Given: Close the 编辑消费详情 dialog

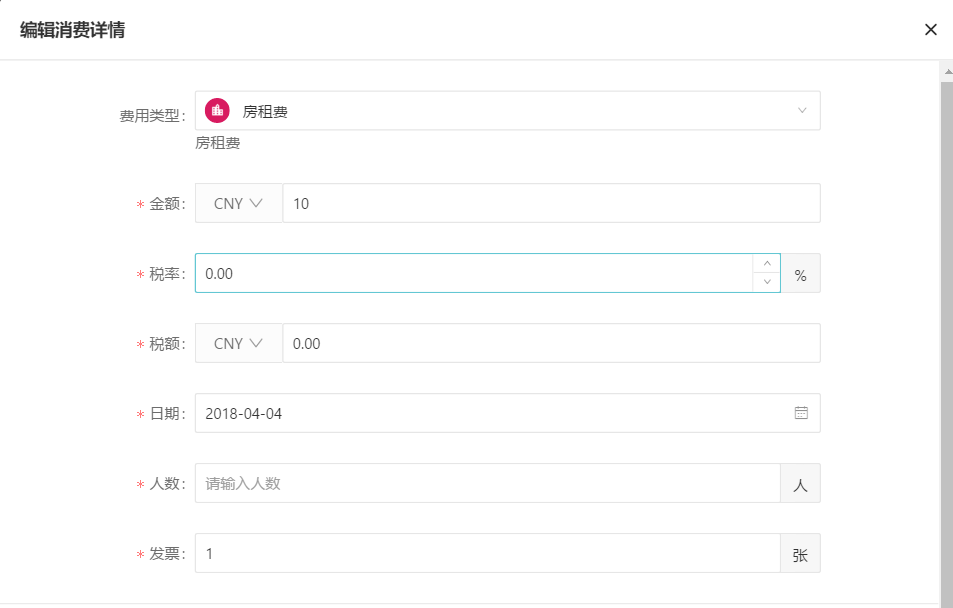Looking at the screenshot, I should [931, 30].
